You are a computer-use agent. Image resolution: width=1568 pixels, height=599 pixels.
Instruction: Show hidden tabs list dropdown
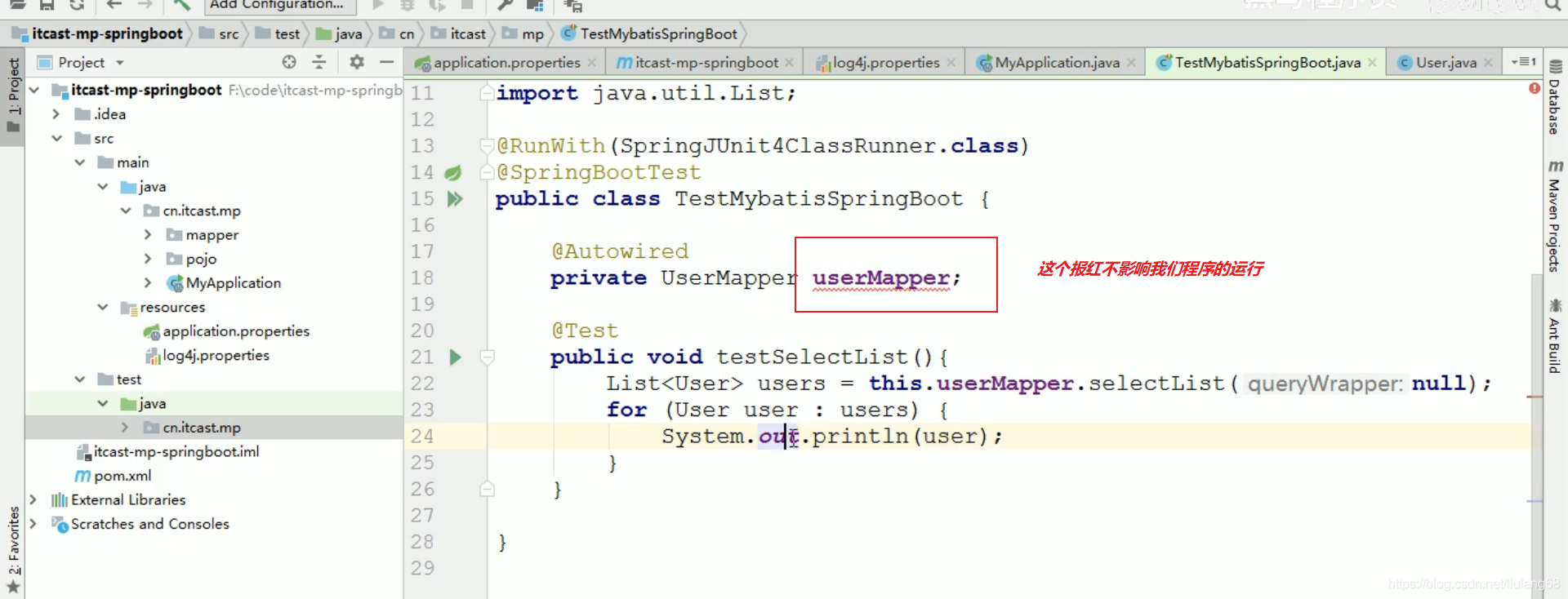pos(1523,62)
